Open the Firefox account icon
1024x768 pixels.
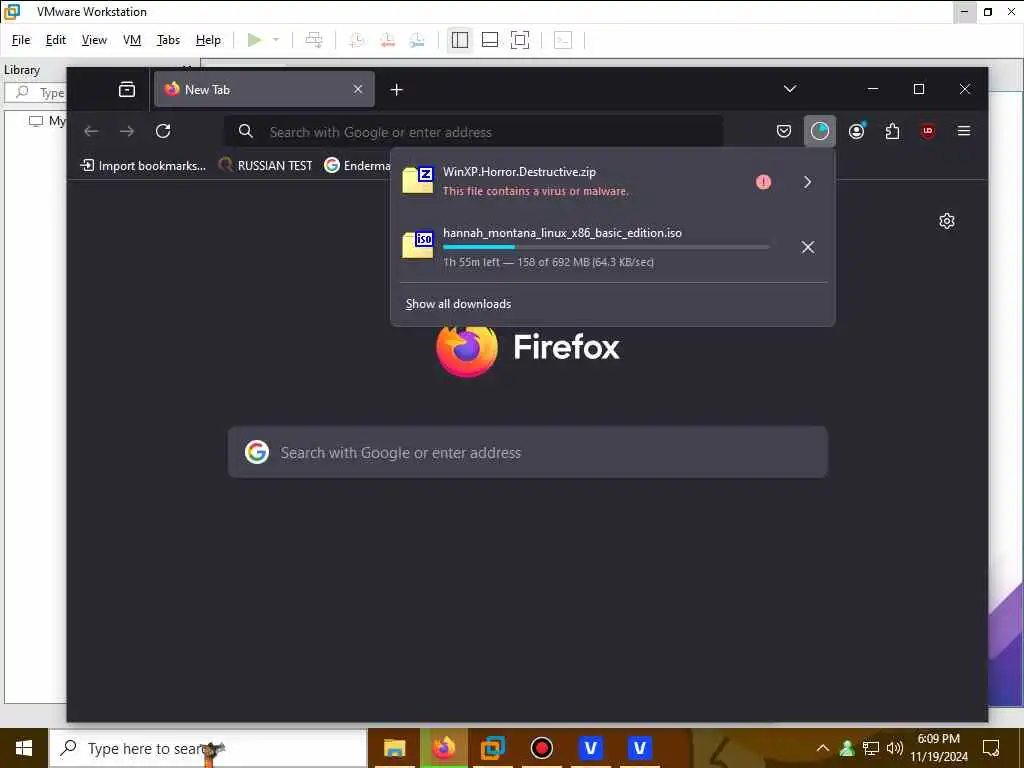(x=856, y=131)
